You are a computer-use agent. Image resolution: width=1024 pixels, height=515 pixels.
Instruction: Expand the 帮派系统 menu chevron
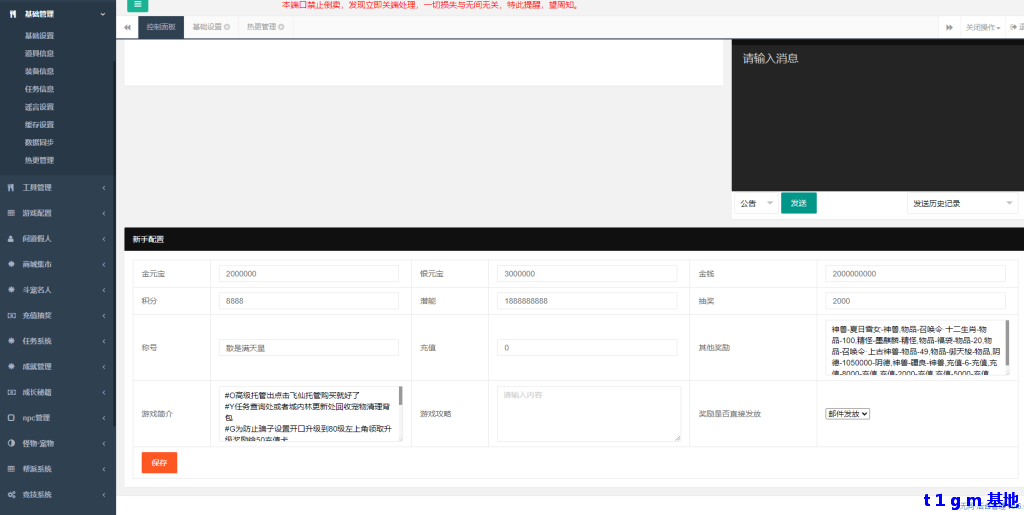coord(104,469)
